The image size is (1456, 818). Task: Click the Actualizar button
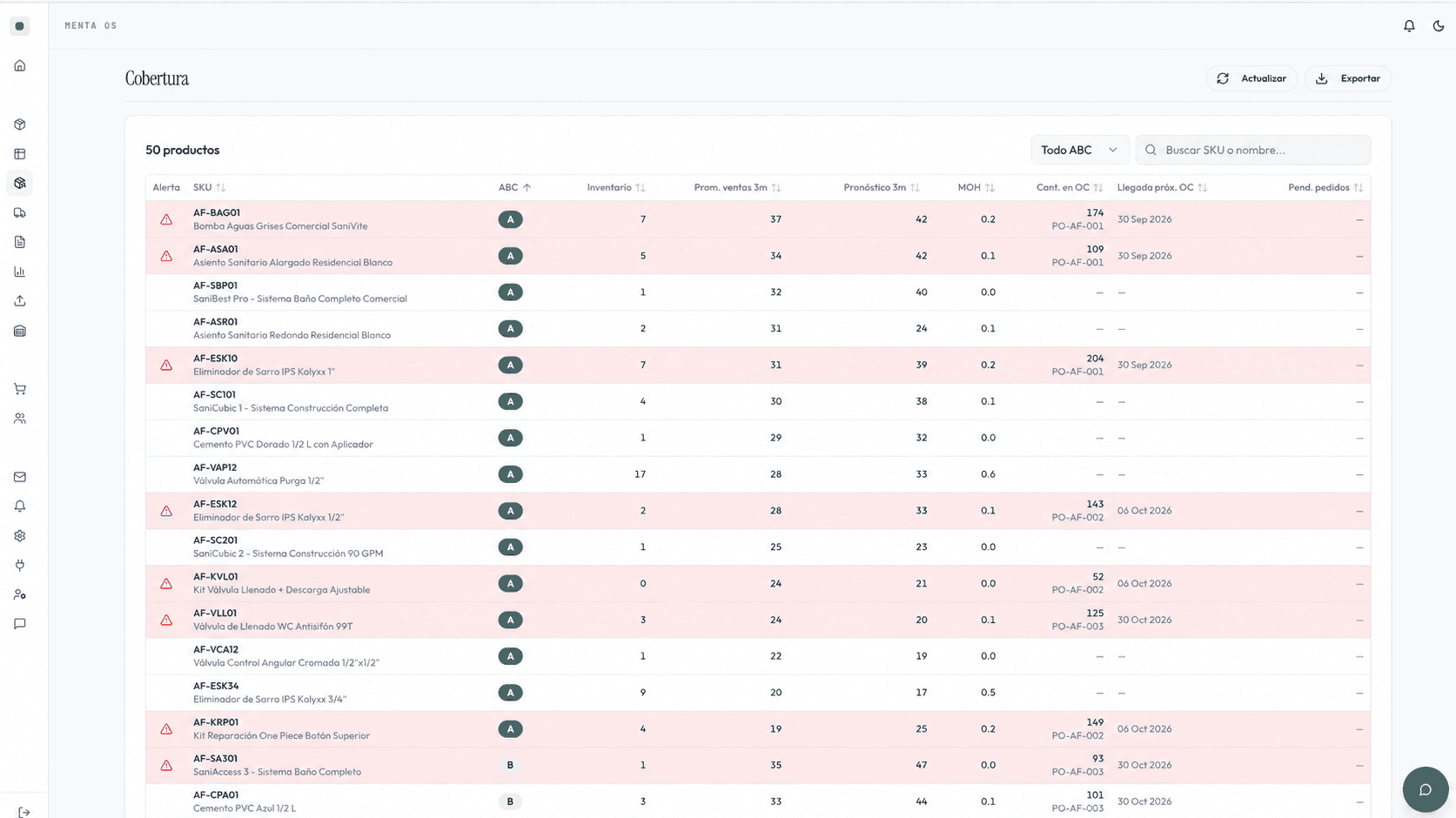click(1251, 78)
